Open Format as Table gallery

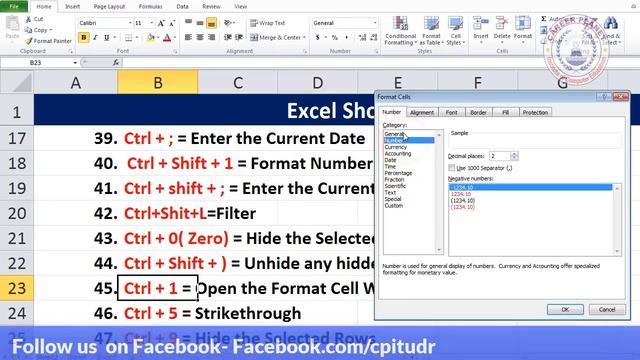(431, 31)
